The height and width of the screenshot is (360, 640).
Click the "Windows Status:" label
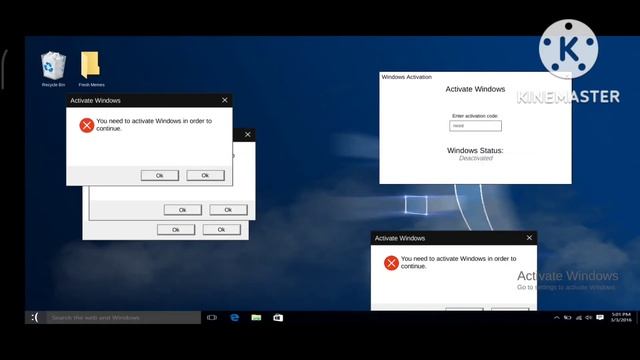(x=475, y=150)
